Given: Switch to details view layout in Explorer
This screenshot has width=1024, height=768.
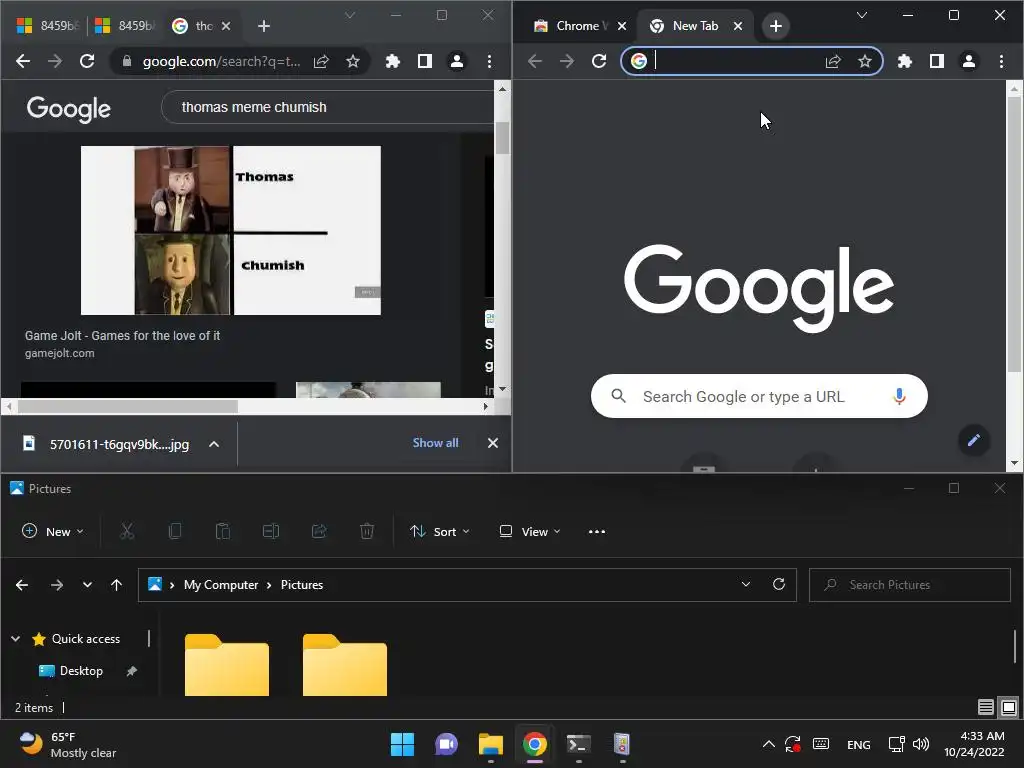Looking at the screenshot, I should pos(985,707).
